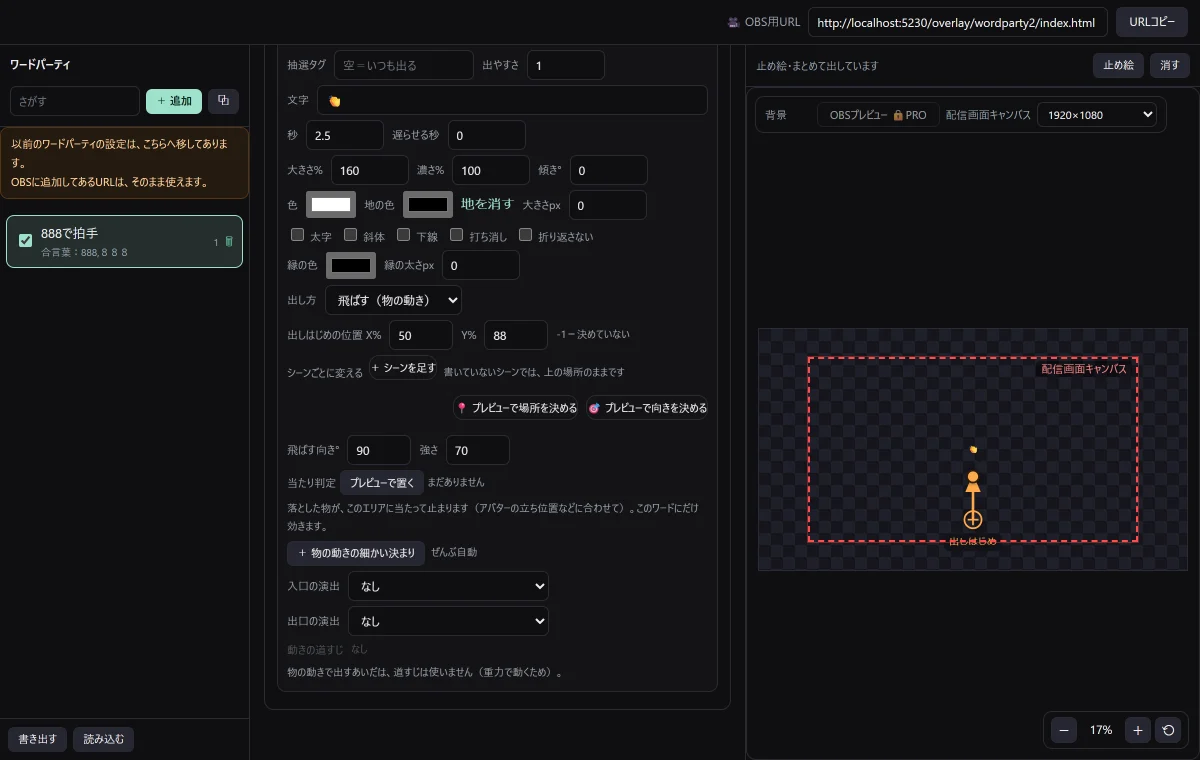Click the 書き出す export button

point(38,740)
